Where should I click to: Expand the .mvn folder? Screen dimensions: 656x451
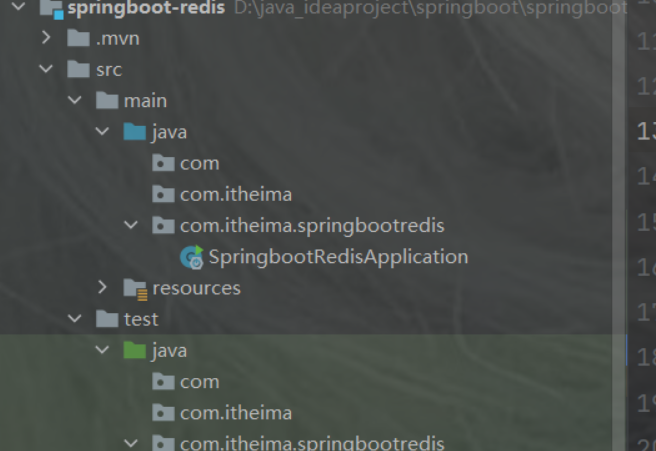tap(46, 38)
